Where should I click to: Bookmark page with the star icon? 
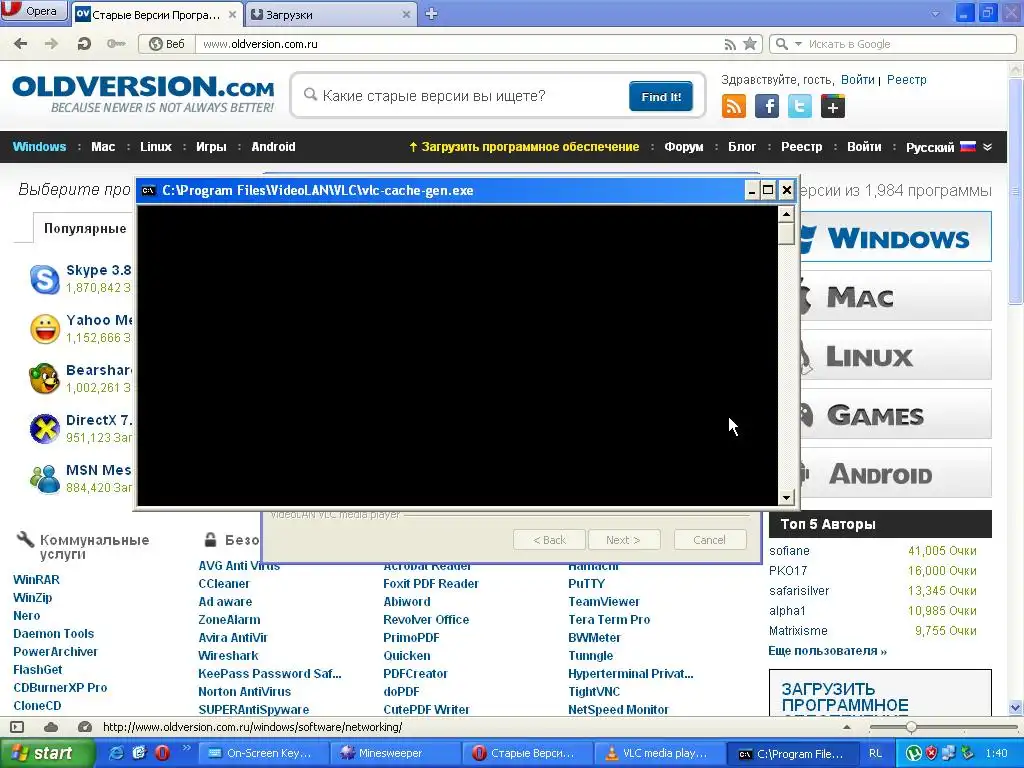750,44
